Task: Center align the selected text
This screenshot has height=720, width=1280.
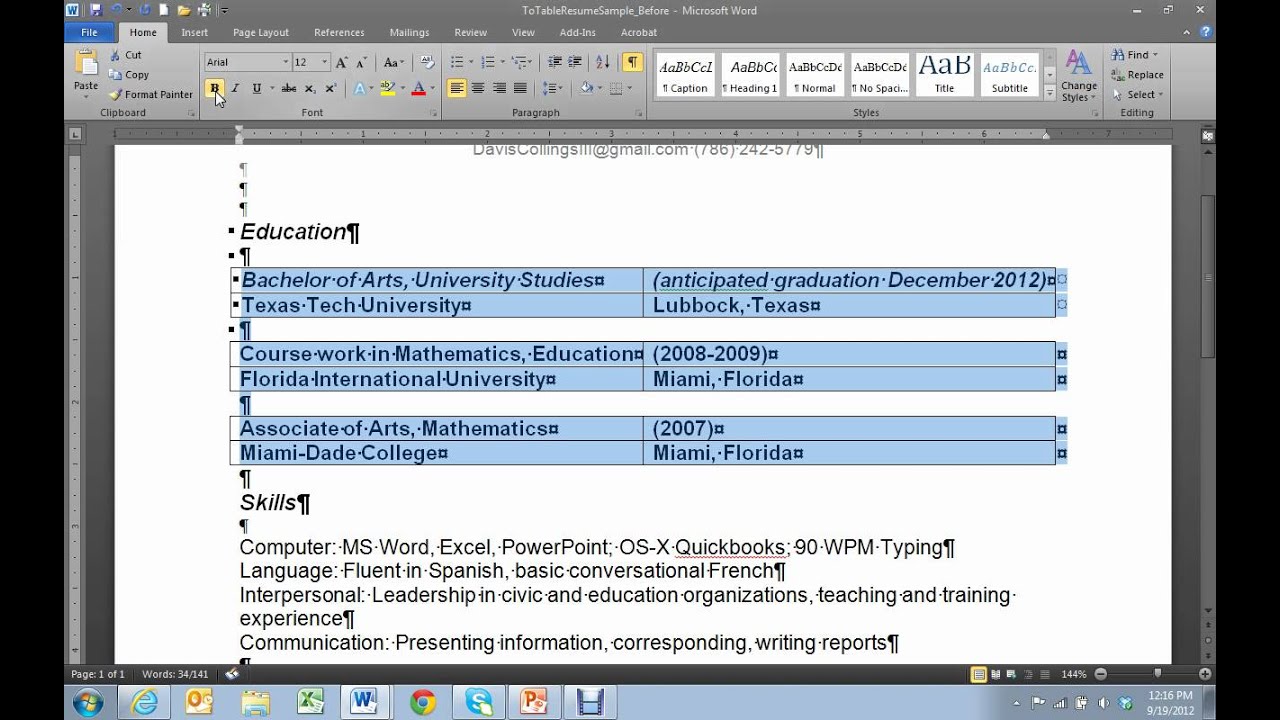Action: pos(478,89)
